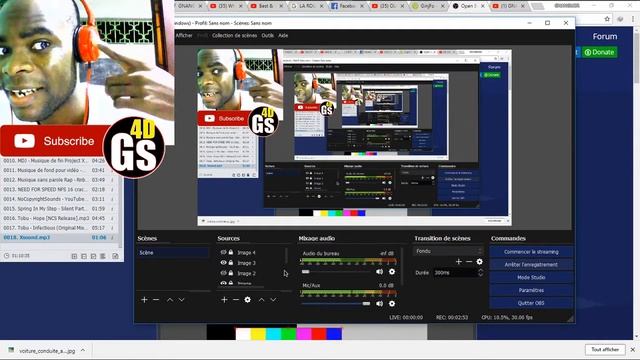Select the Scène entry in Scènes list

click(x=173, y=253)
